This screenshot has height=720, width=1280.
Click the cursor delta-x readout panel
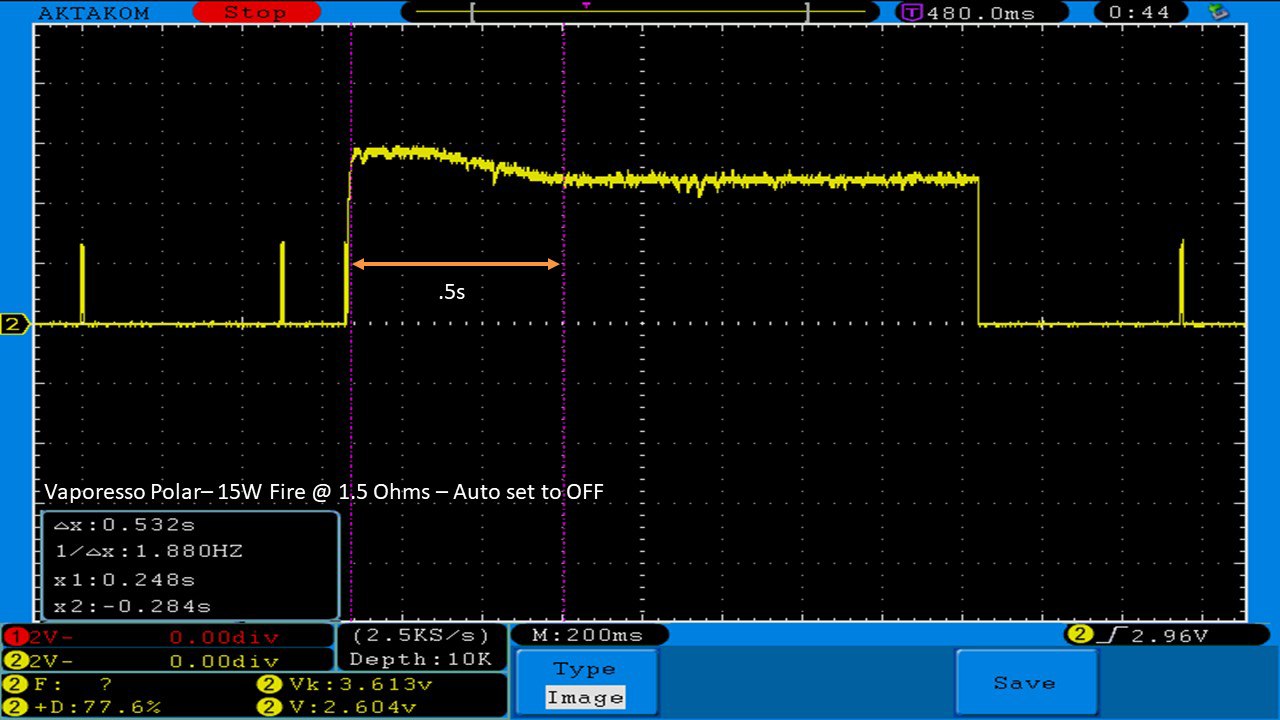click(190, 565)
